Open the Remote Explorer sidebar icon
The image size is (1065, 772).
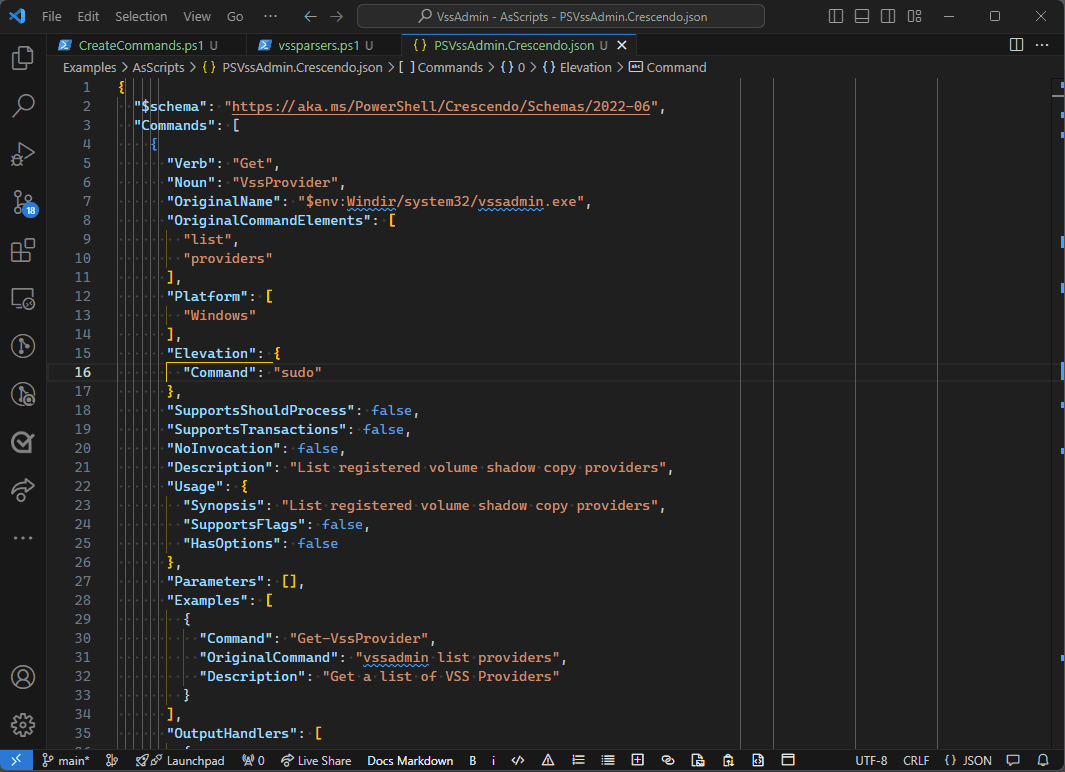coord(22,298)
